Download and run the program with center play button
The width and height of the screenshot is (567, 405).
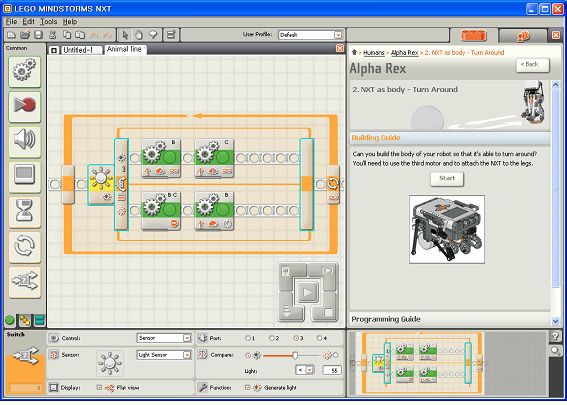[307, 291]
